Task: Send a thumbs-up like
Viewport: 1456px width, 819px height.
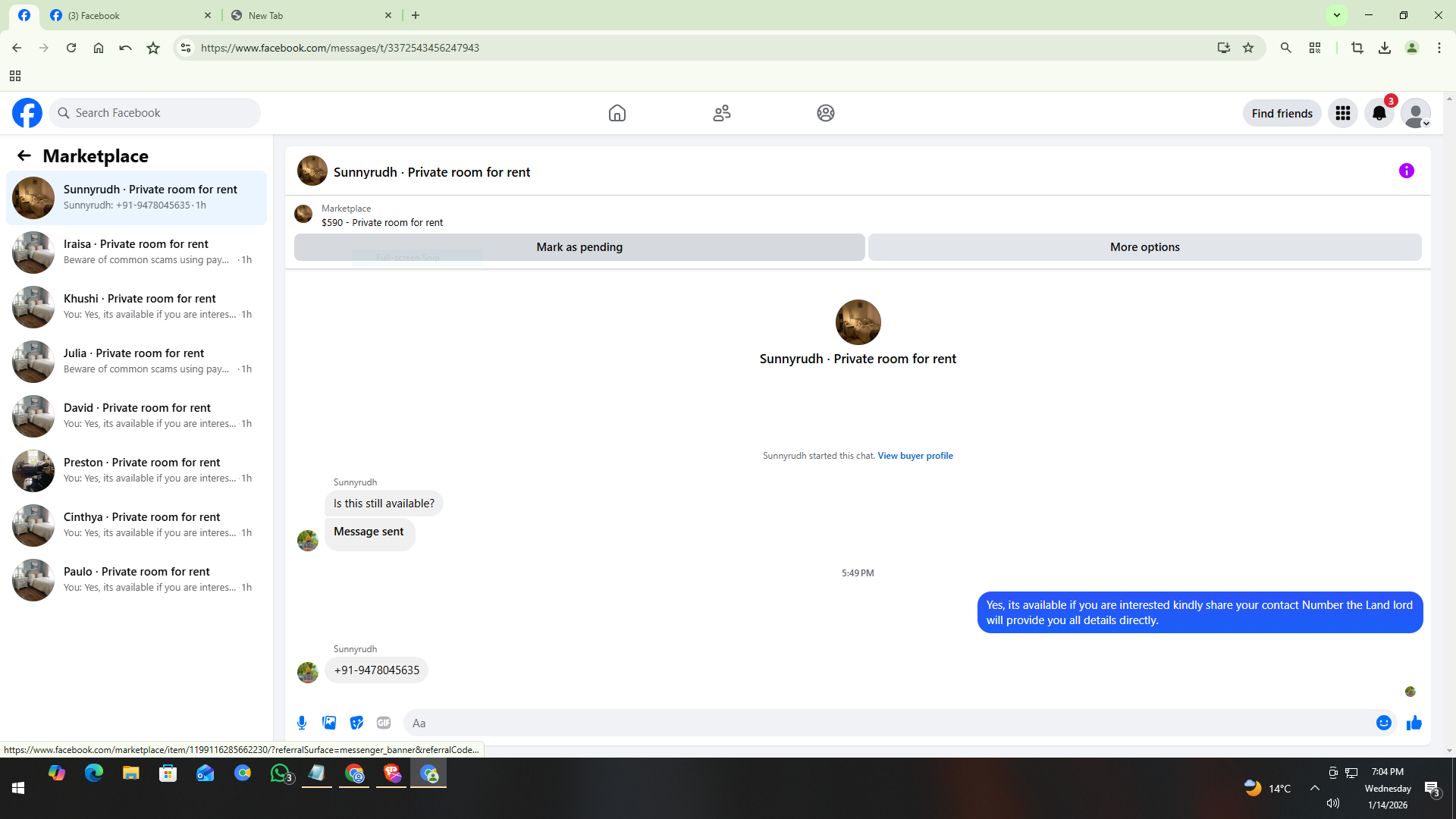Action: 1414,723
